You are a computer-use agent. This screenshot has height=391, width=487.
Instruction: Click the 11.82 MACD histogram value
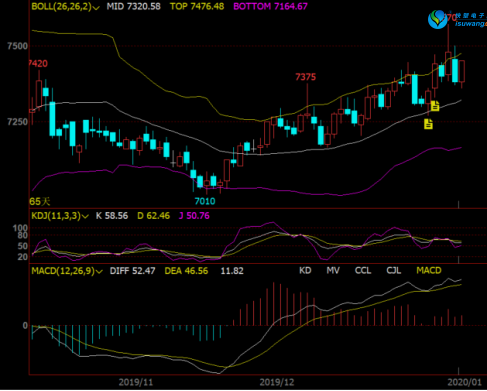(x=232, y=271)
